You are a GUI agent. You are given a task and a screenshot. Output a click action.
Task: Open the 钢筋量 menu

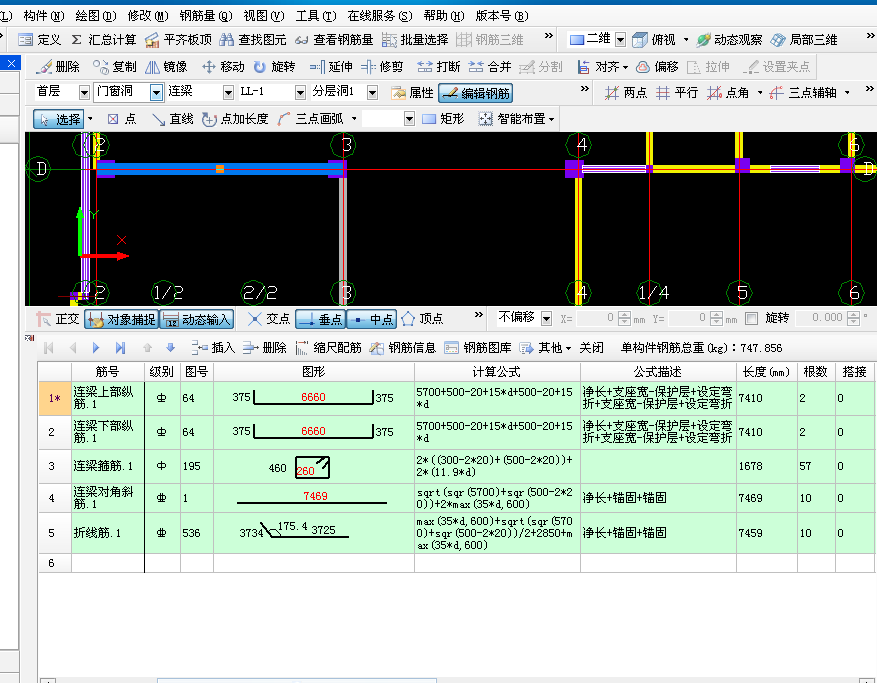(x=205, y=16)
